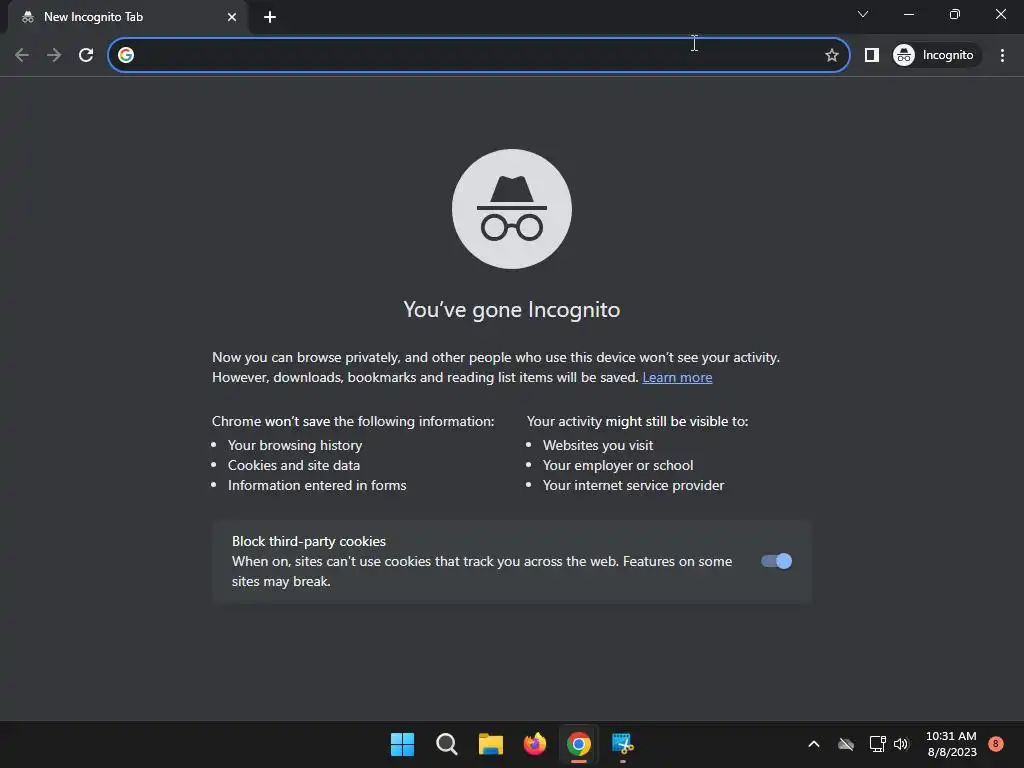
Task: Click the back navigation arrow
Action: (x=22, y=55)
